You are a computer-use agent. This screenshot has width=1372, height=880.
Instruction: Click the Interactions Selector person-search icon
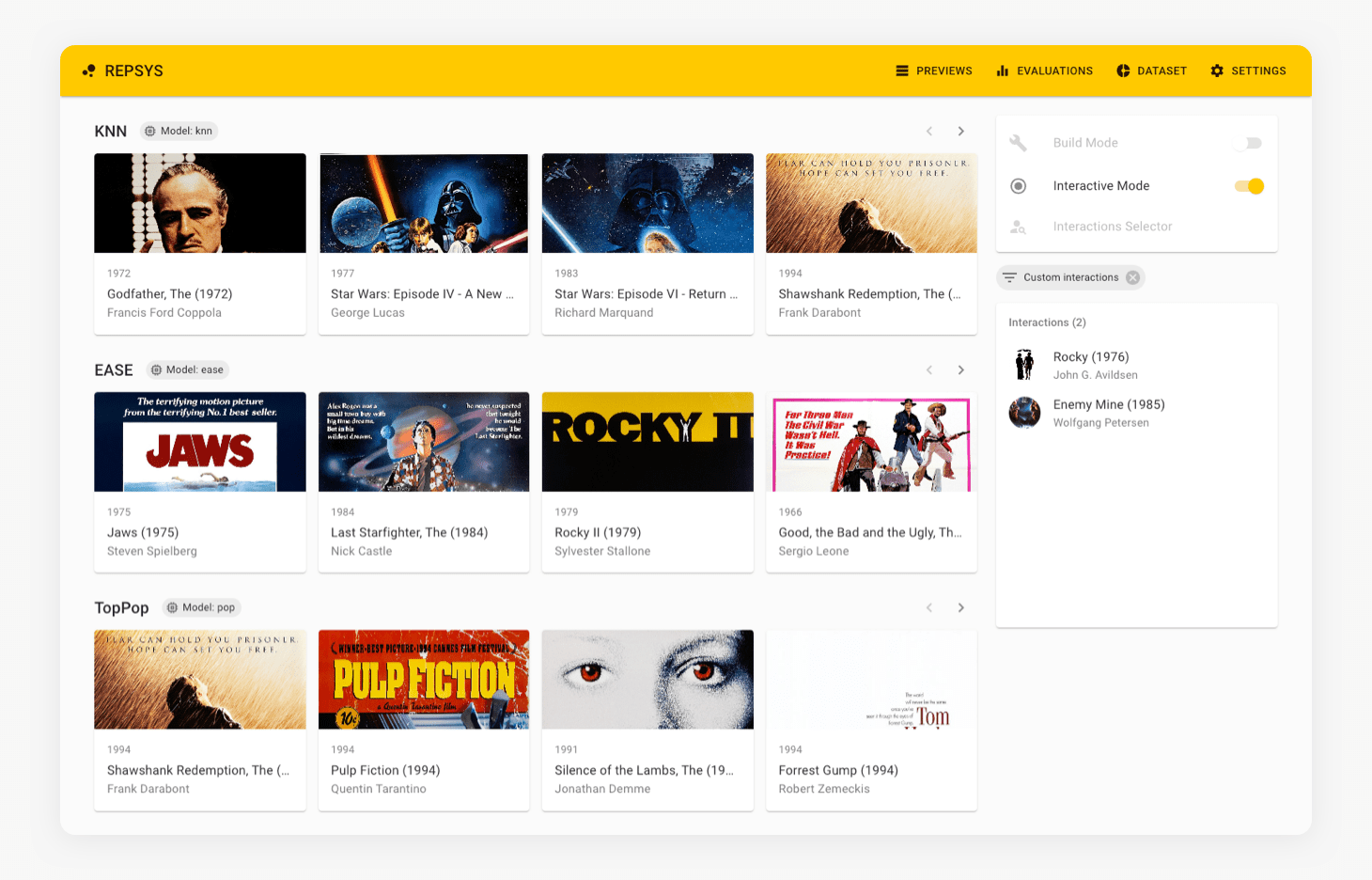coord(1018,227)
